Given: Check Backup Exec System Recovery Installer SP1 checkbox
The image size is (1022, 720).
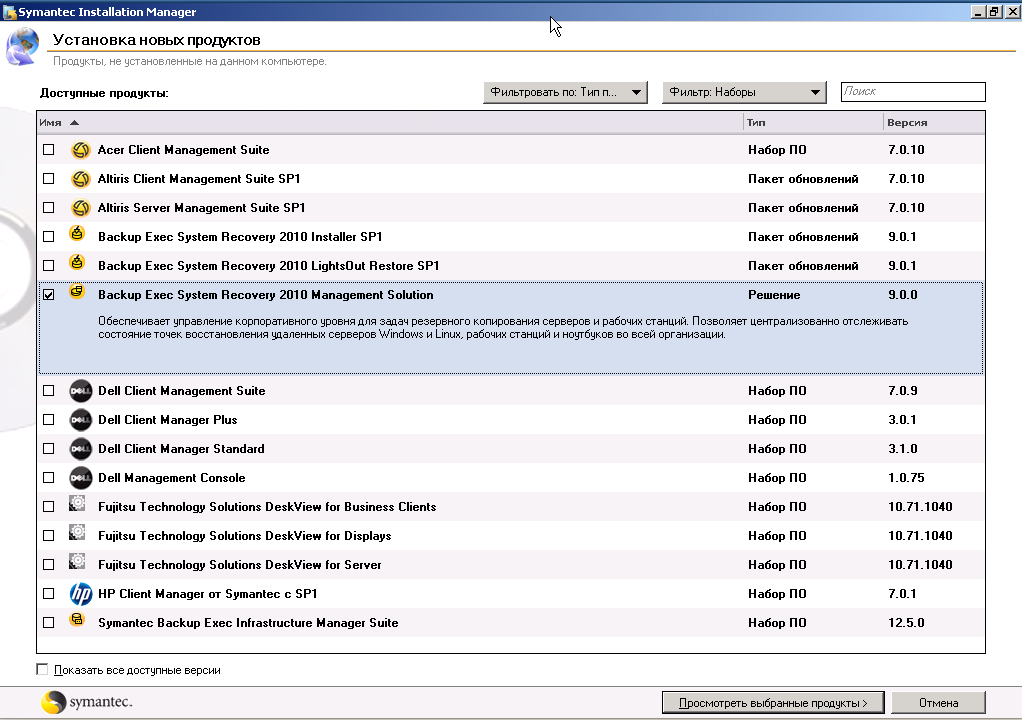Looking at the screenshot, I should (x=49, y=237).
